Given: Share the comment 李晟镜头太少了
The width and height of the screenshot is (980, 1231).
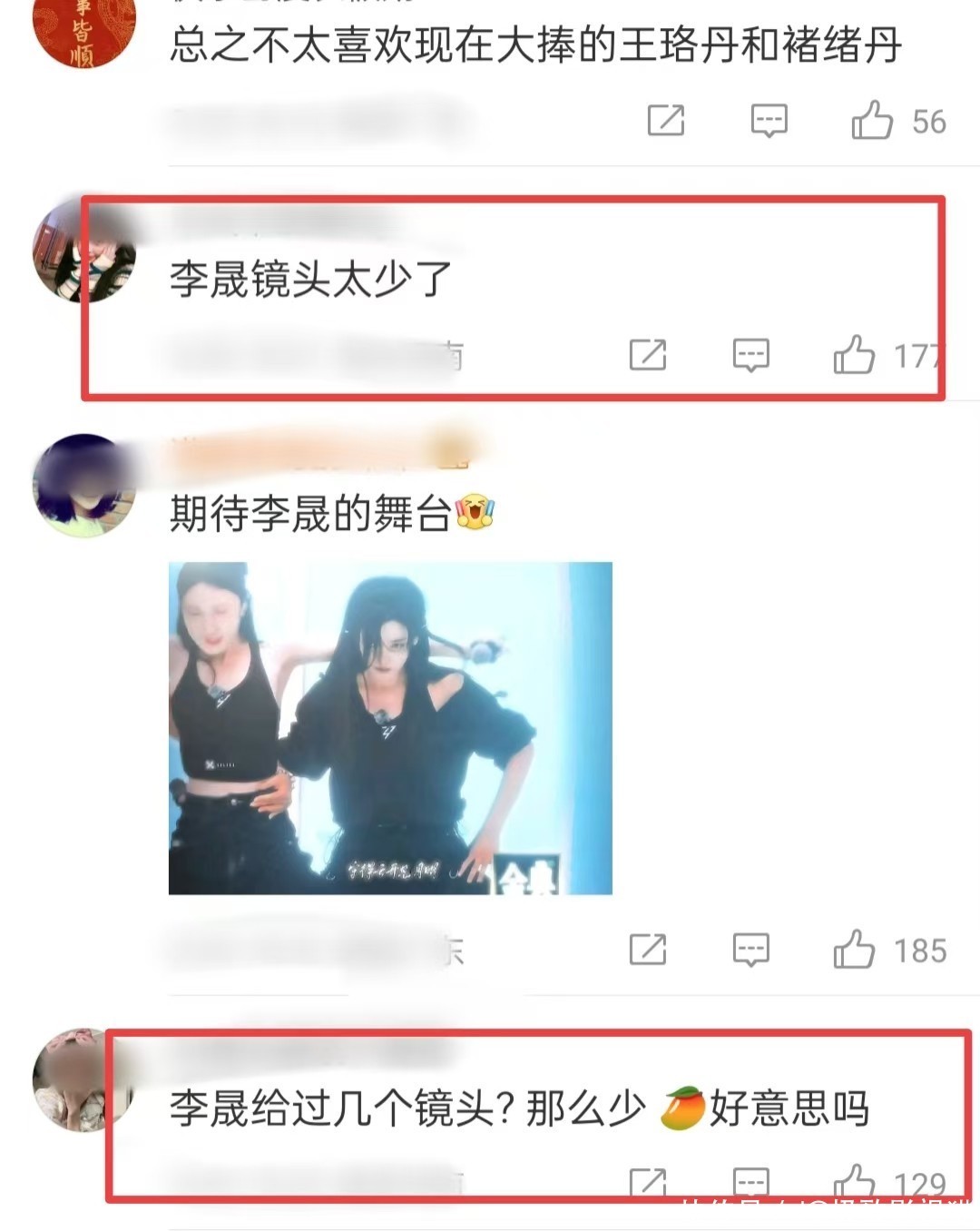Looking at the screenshot, I should pos(648,355).
